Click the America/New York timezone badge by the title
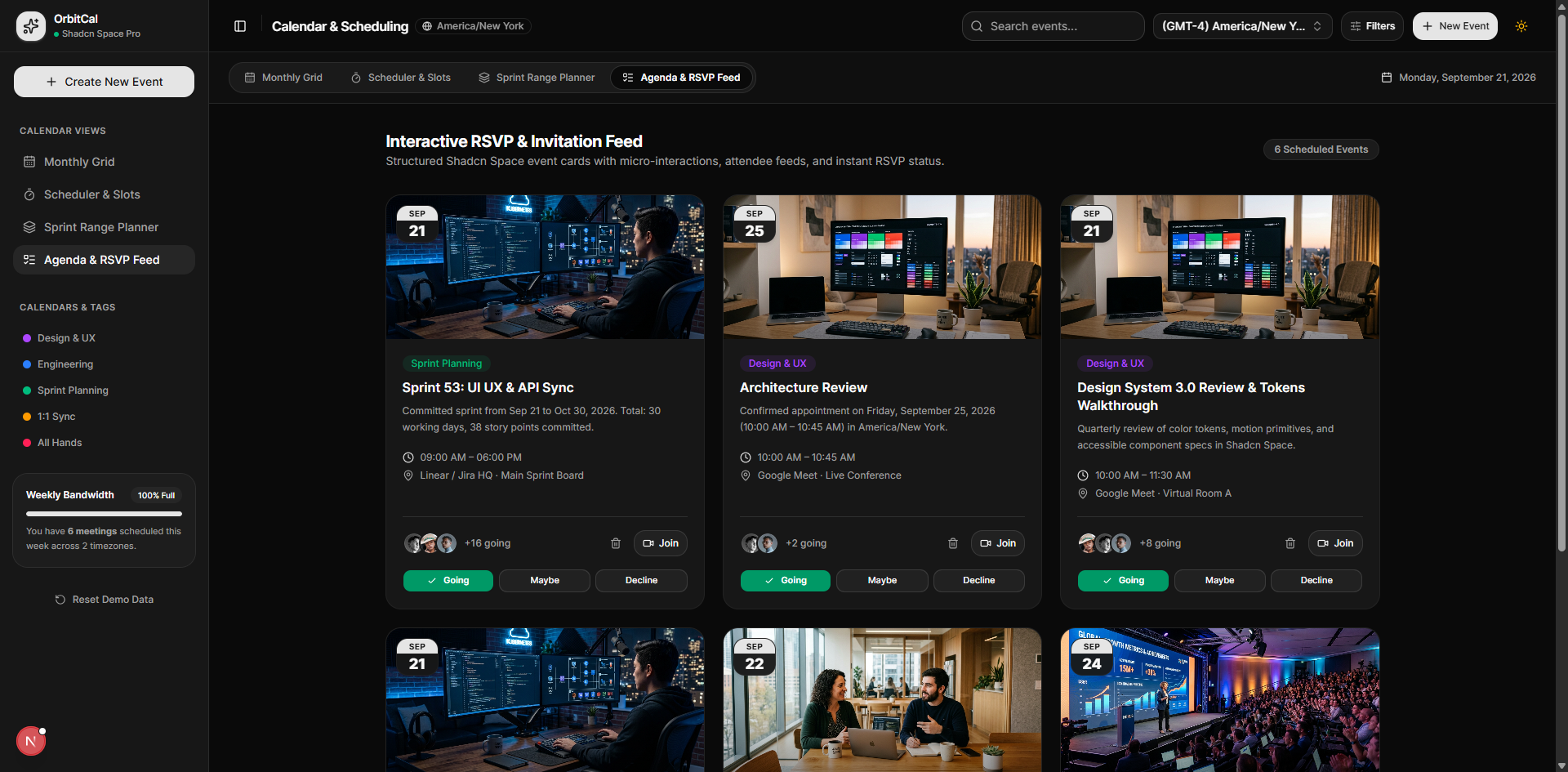 (473, 26)
